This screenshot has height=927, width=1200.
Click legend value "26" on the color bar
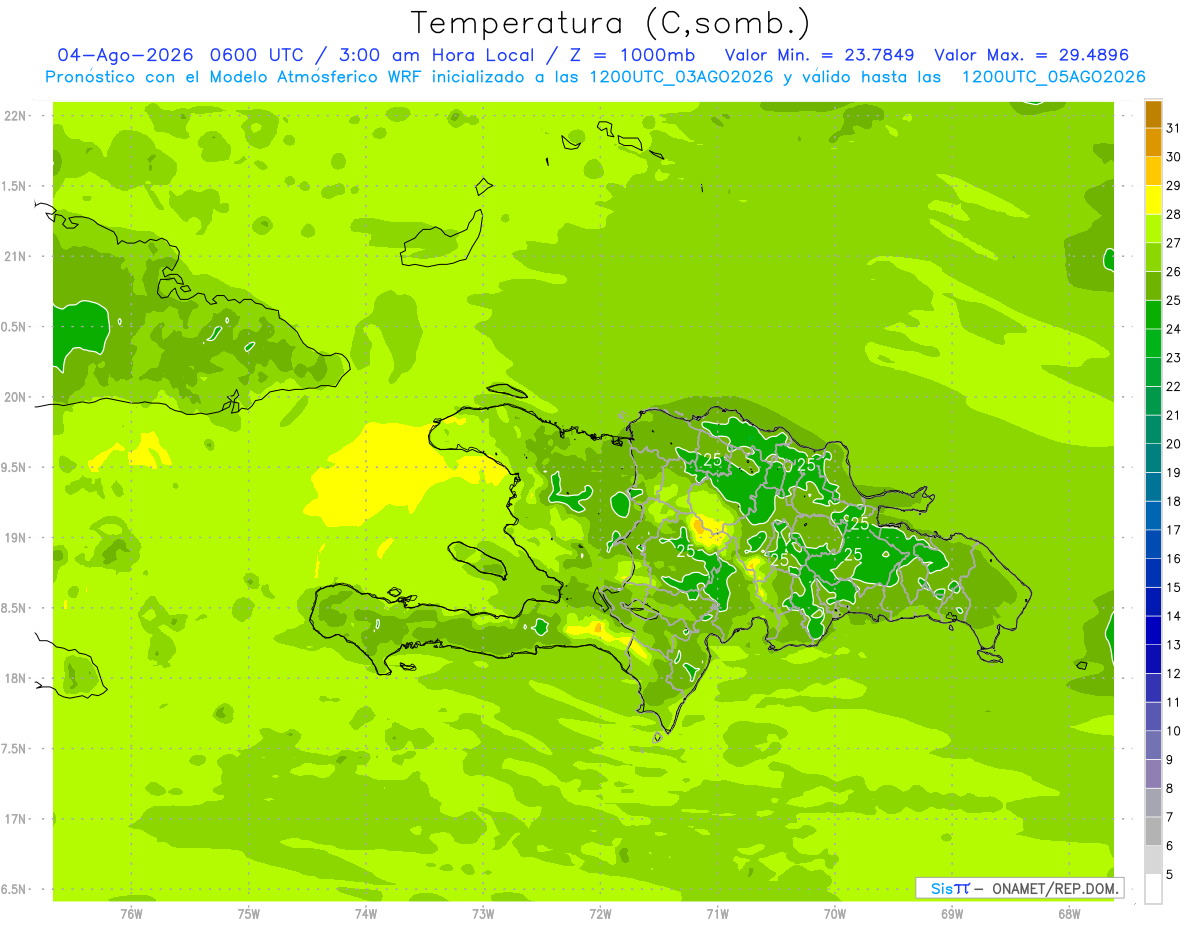pos(1174,272)
